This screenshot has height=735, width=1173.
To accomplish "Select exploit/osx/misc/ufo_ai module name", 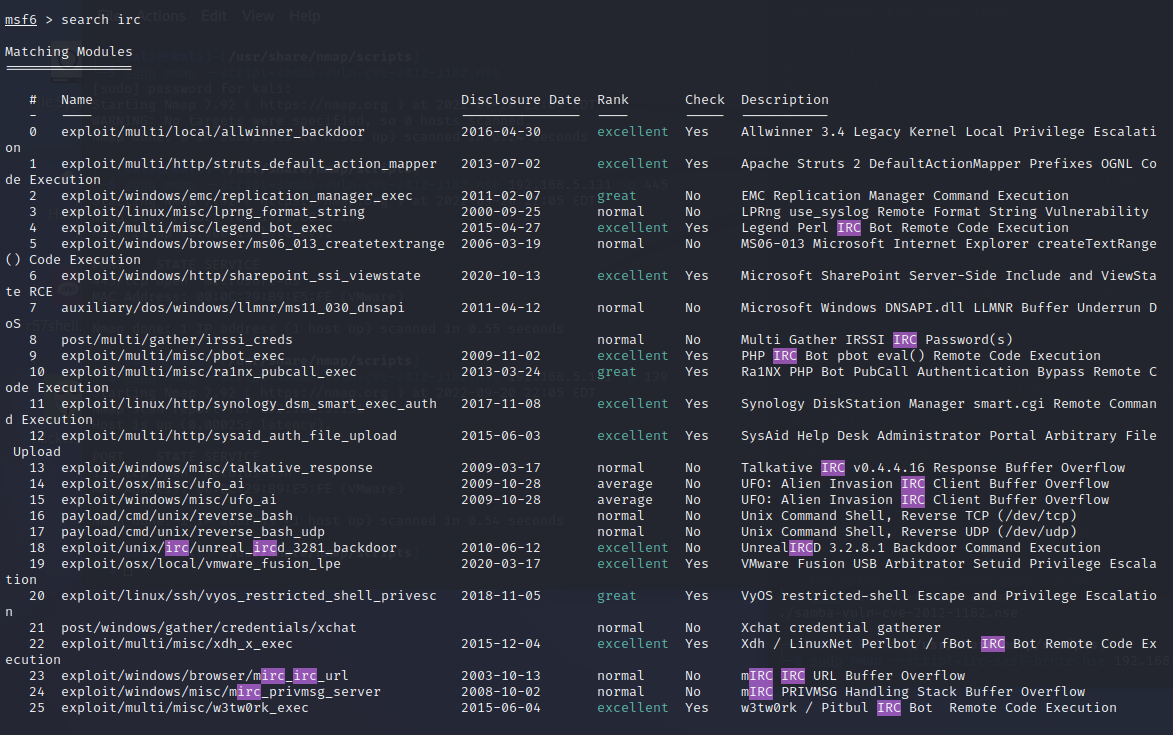I will click(x=153, y=484).
